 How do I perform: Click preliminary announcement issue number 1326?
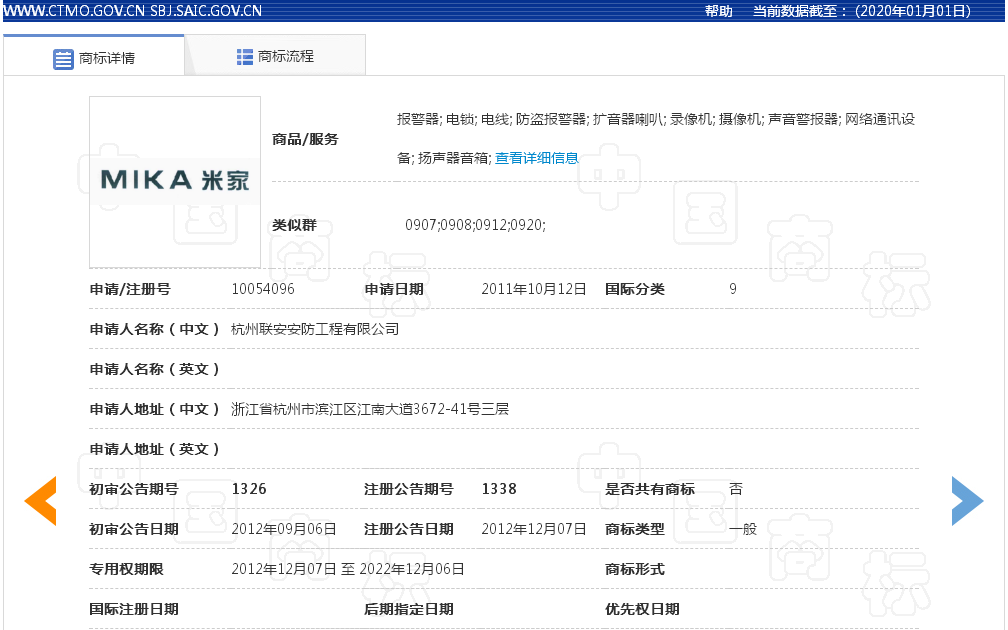click(249, 489)
